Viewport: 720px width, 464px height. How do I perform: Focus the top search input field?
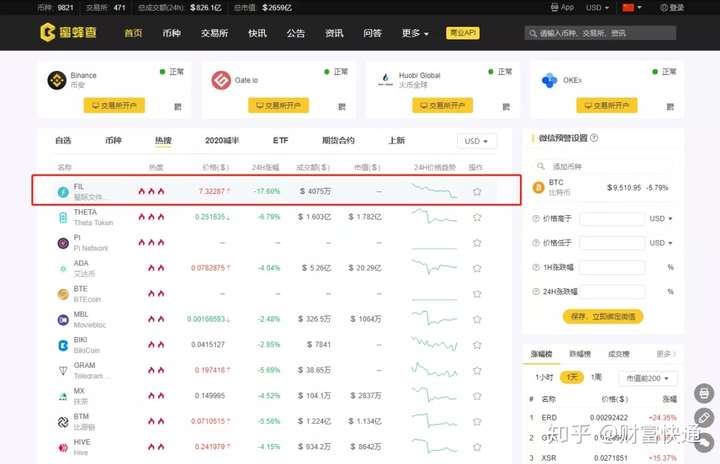coord(600,33)
